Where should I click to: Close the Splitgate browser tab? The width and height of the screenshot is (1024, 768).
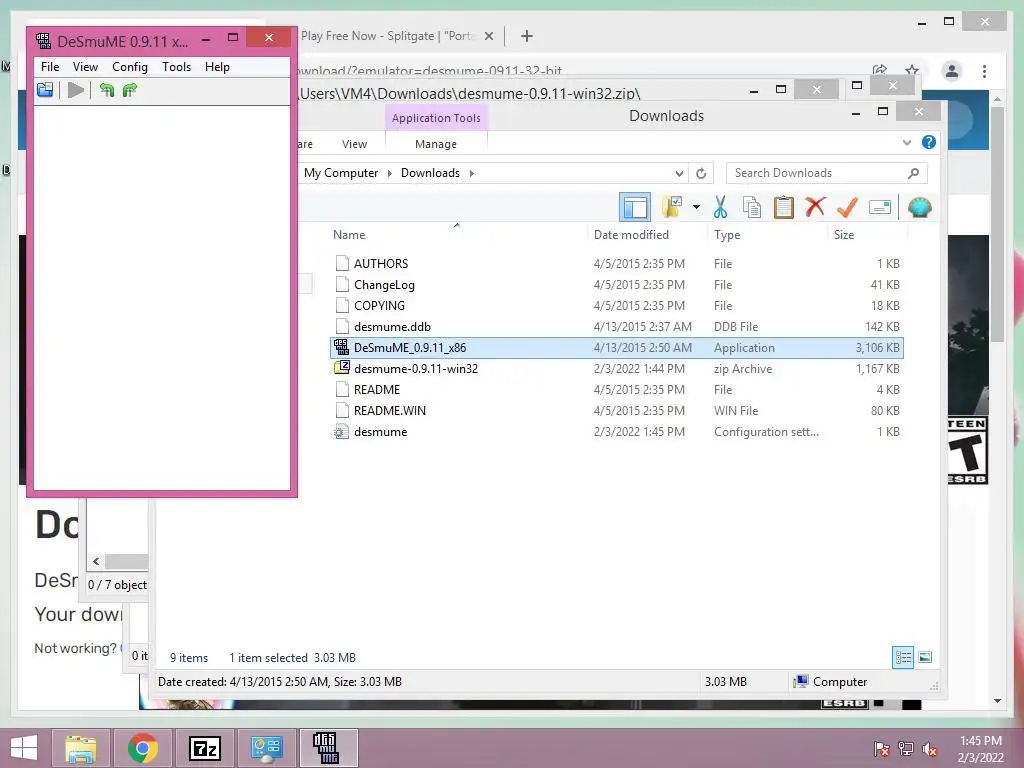pos(488,36)
